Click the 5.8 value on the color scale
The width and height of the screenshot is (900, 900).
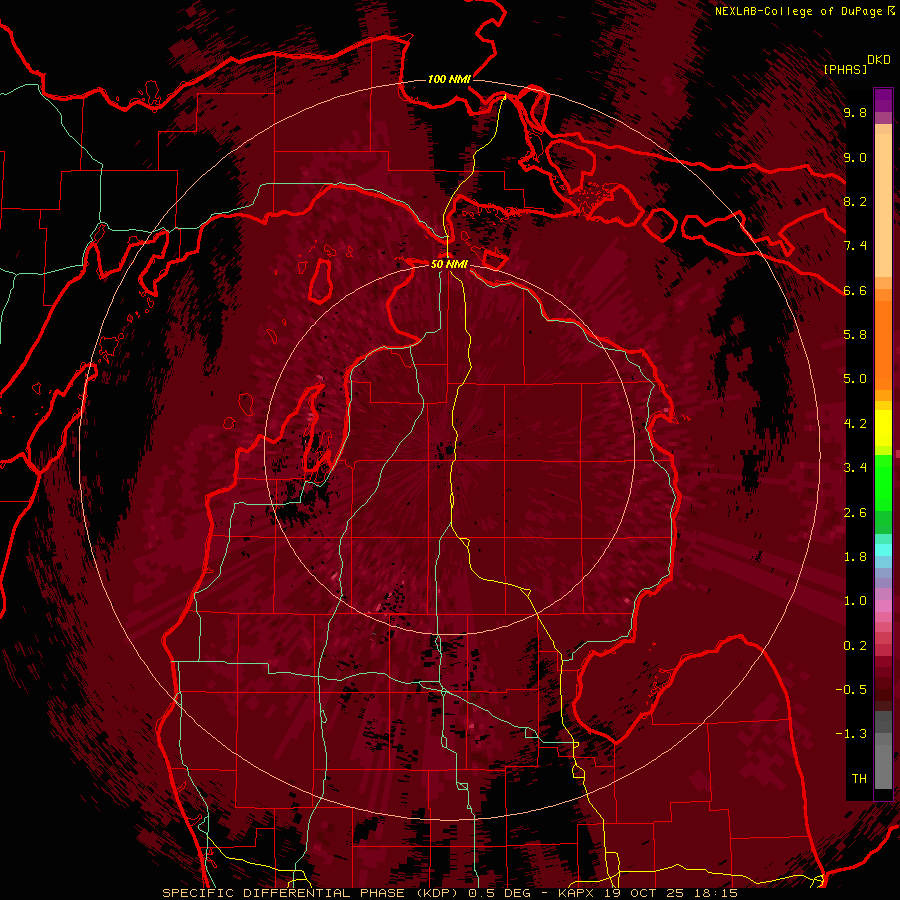coord(855,335)
